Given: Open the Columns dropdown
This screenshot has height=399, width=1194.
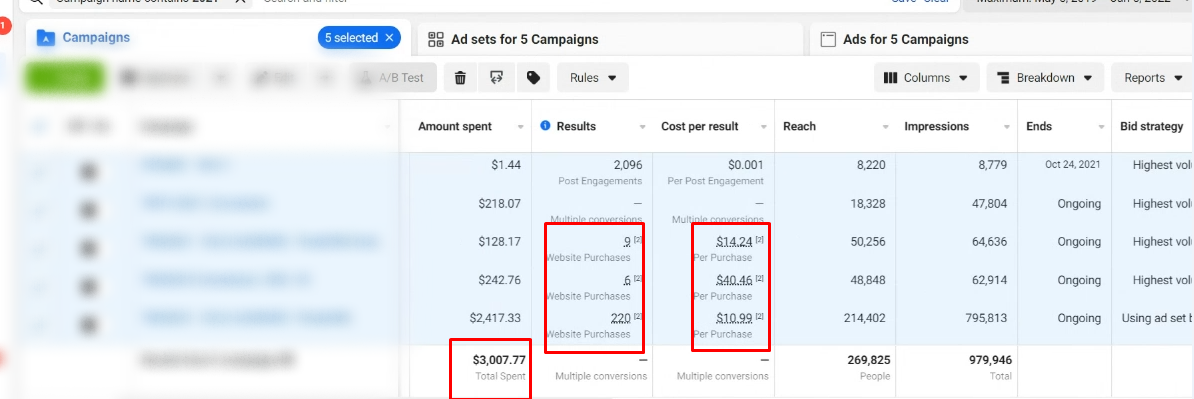Looking at the screenshot, I should click(x=925, y=78).
